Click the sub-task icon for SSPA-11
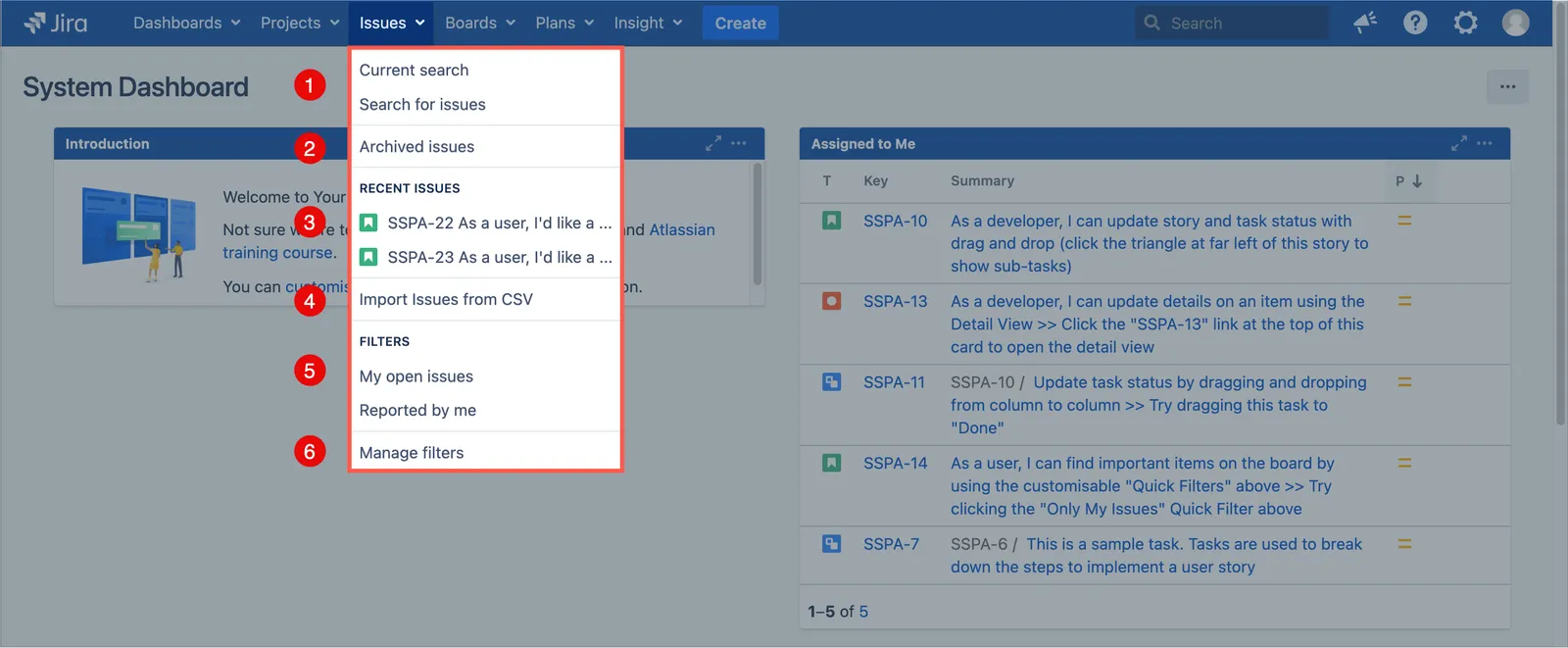Viewport: 1568px width, 648px height. 831,381
